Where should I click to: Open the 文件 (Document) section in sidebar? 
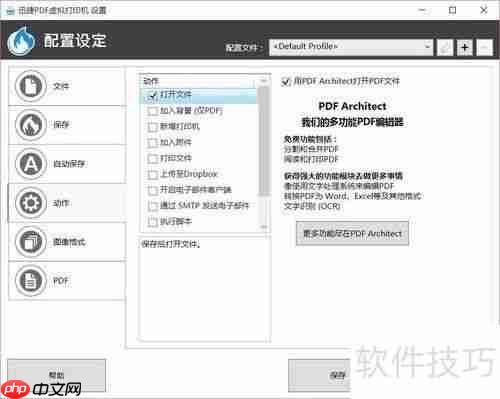click(67, 86)
